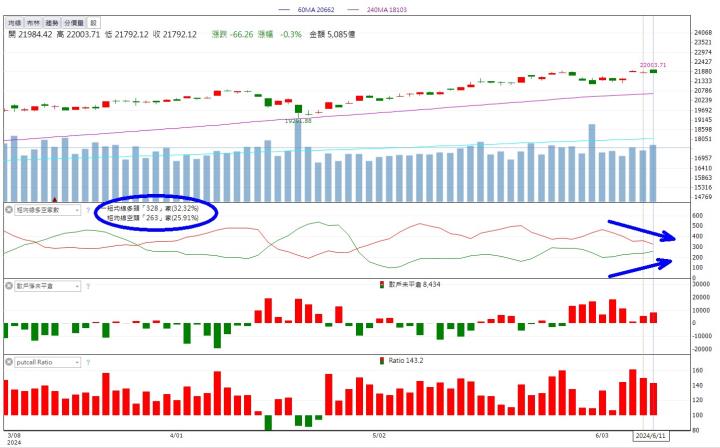Screen dimensions: 720x448
Task: Click the 60MA 20662 legend entry
Action: pyautogui.click(x=307, y=9)
